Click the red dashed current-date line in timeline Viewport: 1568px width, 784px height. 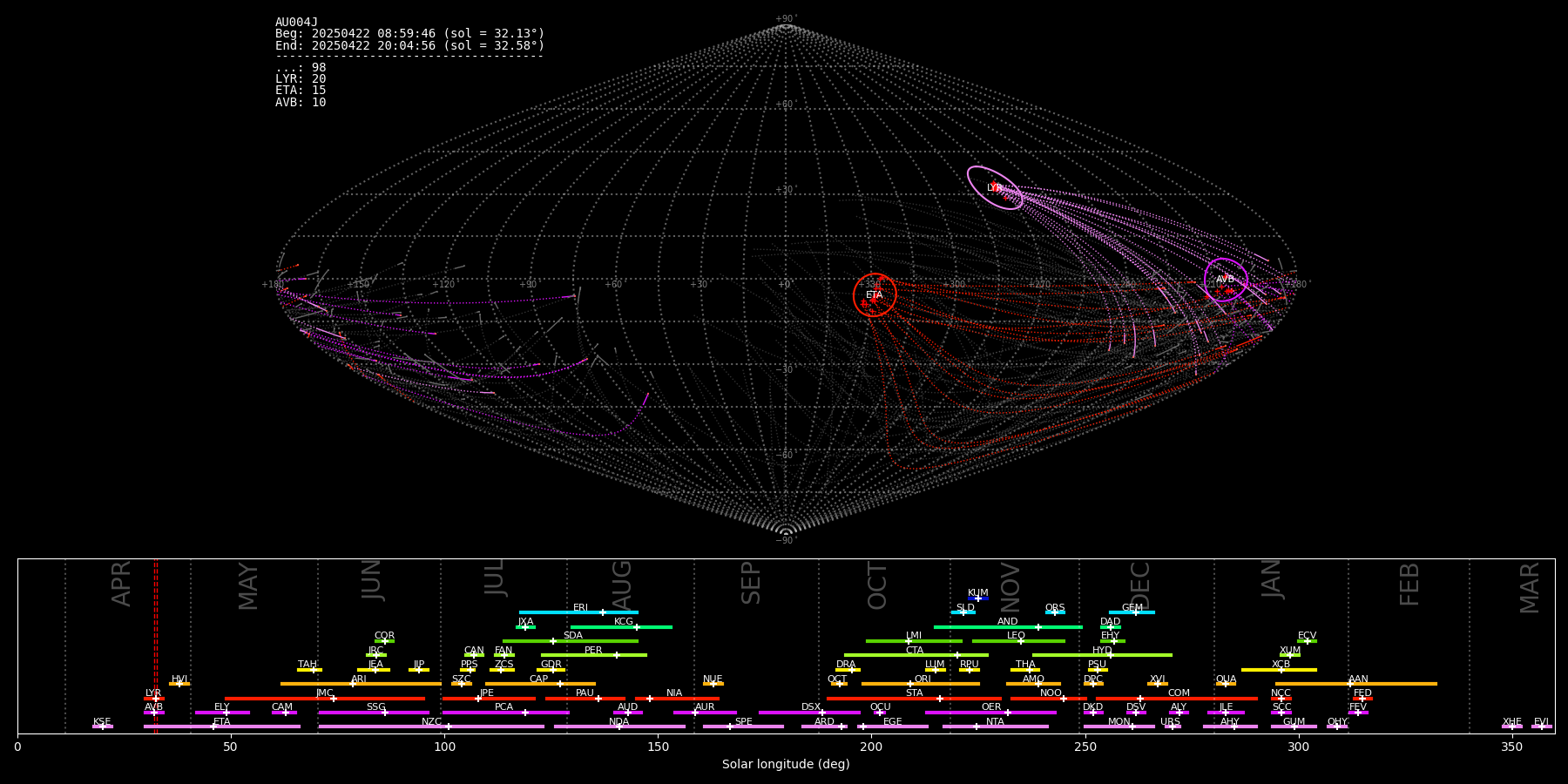click(x=156, y=645)
